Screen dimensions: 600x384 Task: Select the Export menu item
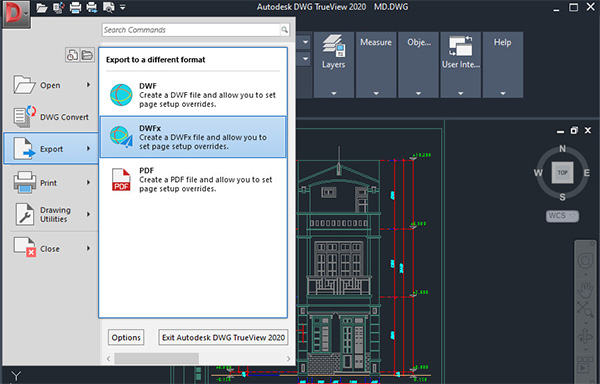(51, 149)
